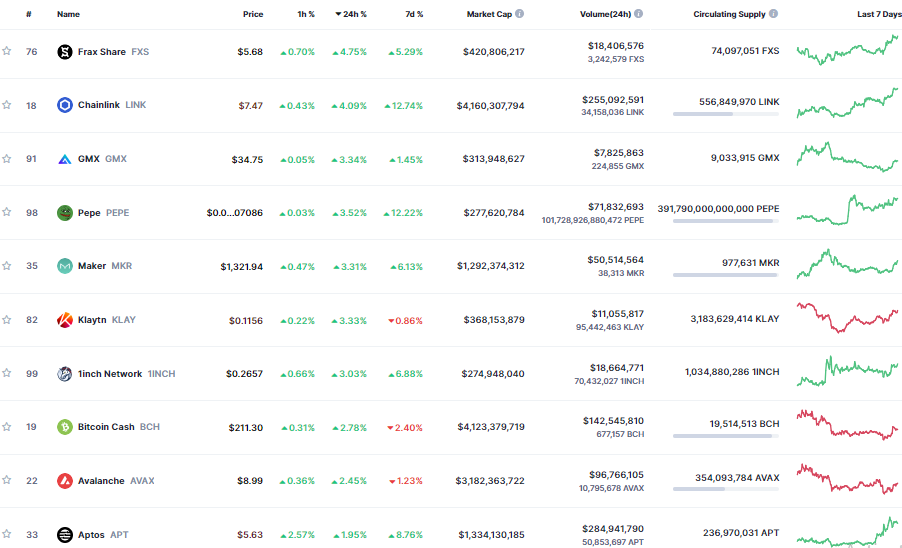
Task: Star Frax Share to add to watchlist
Action: (x=7, y=52)
